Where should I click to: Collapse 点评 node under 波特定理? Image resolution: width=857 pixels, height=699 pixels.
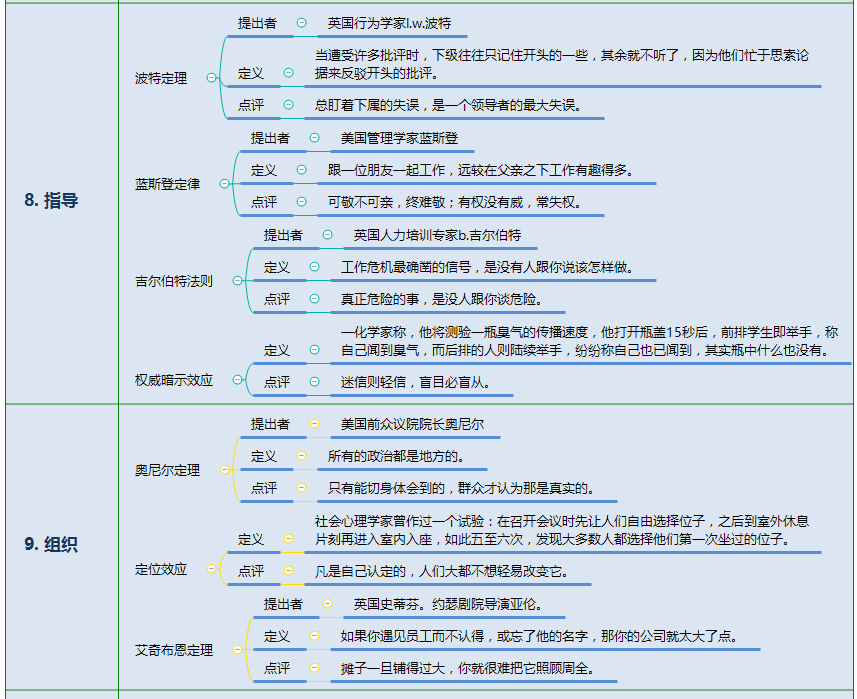pyautogui.click(x=289, y=104)
